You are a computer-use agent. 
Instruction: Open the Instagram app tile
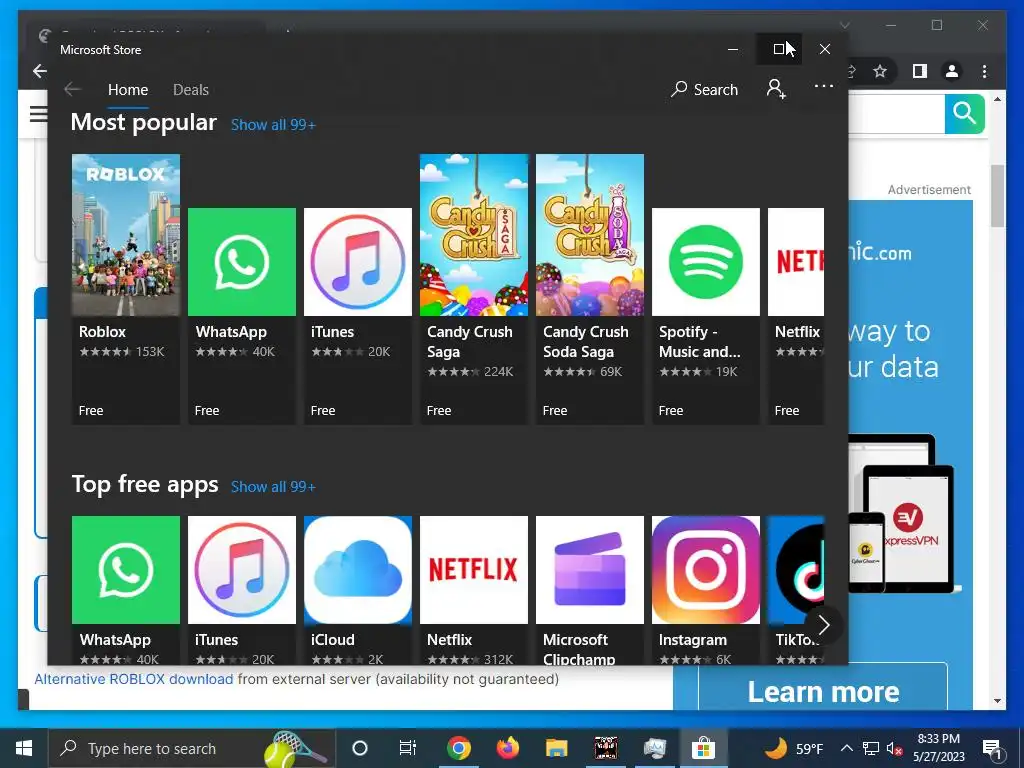706,590
